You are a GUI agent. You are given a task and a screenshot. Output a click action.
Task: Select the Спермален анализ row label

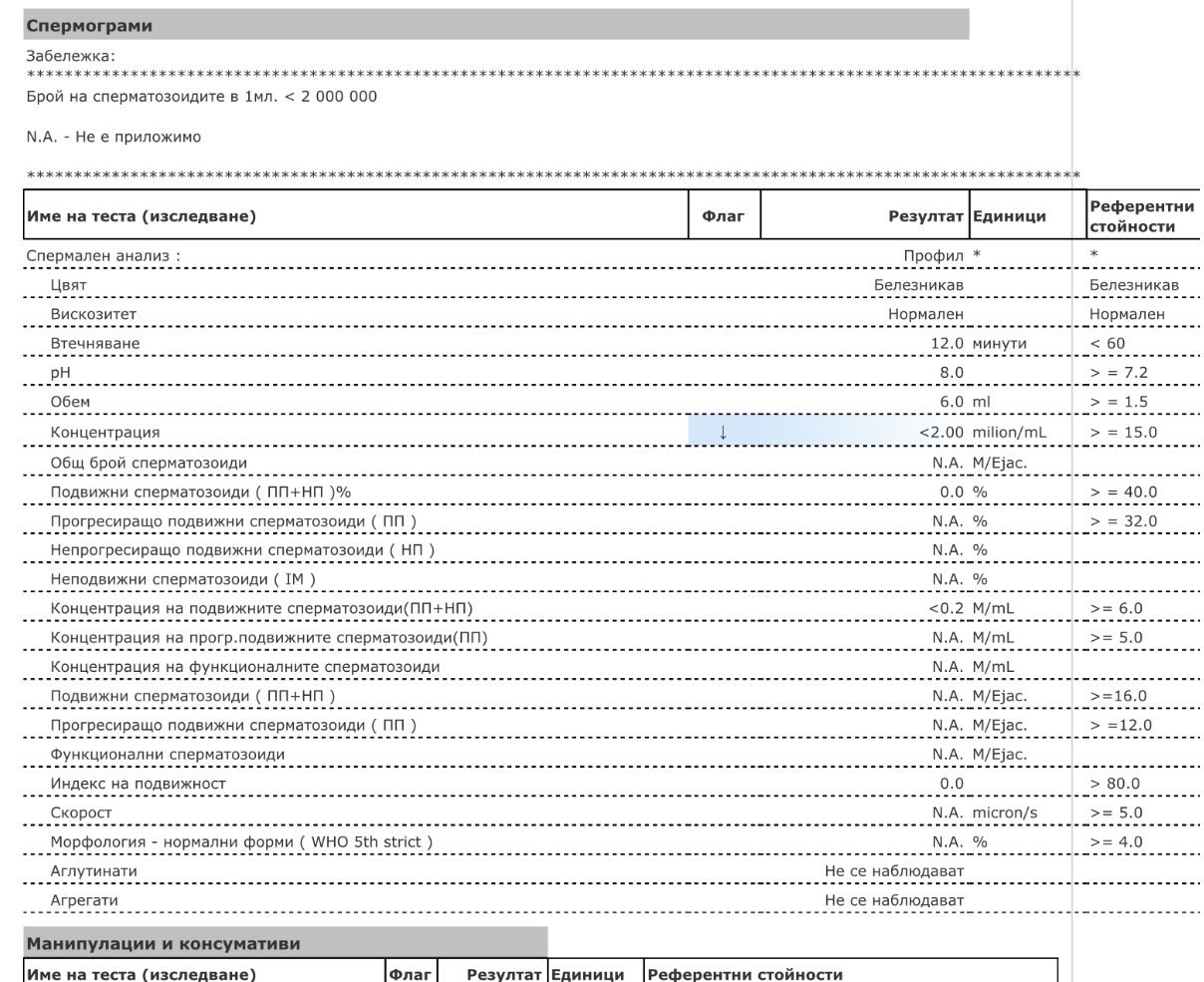click(104, 256)
